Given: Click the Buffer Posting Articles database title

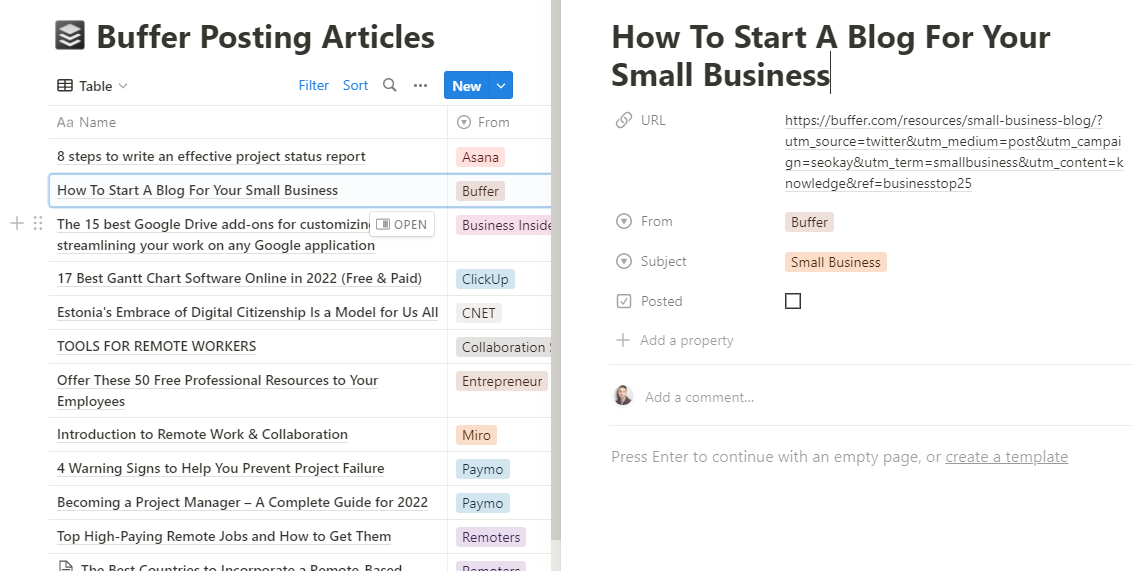Looking at the screenshot, I should [266, 36].
